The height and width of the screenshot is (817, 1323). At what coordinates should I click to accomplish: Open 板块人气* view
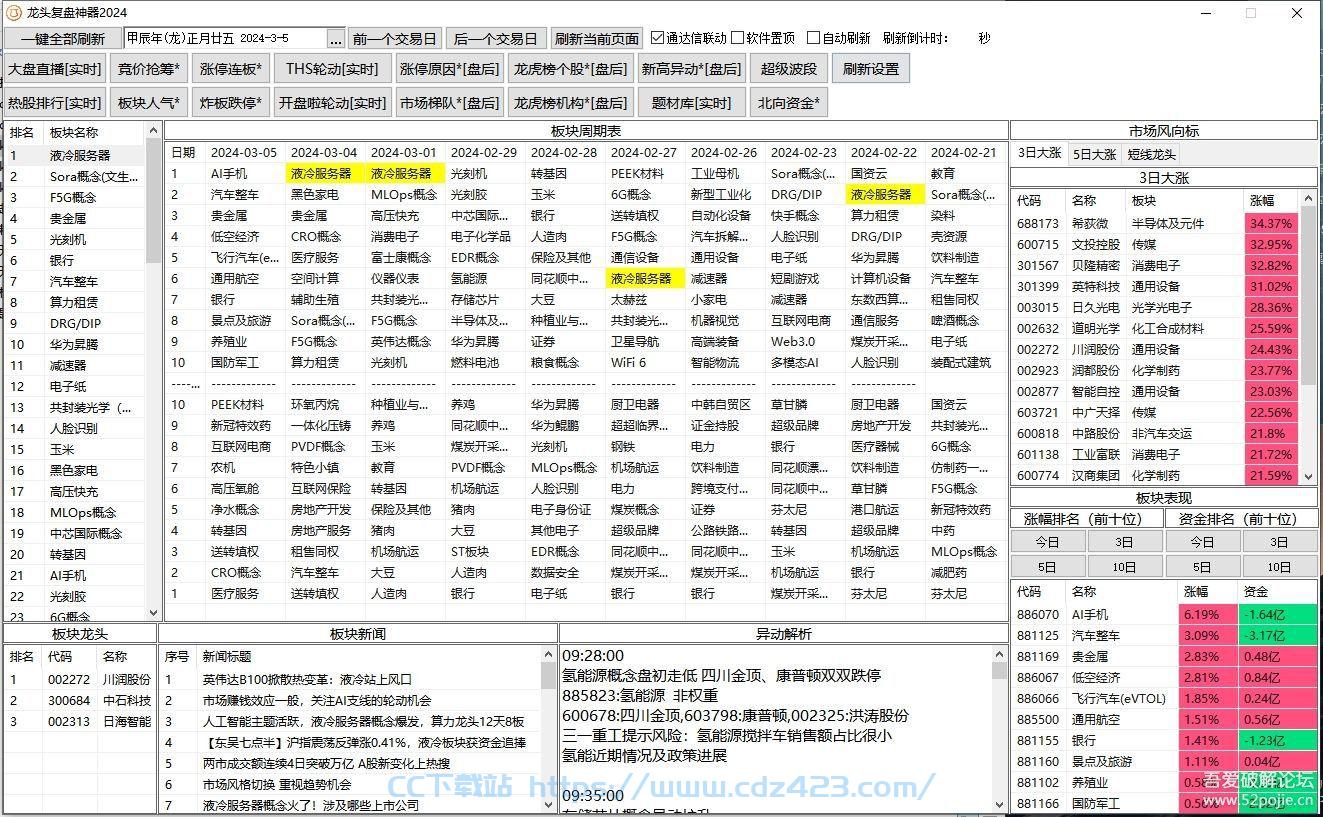point(149,102)
